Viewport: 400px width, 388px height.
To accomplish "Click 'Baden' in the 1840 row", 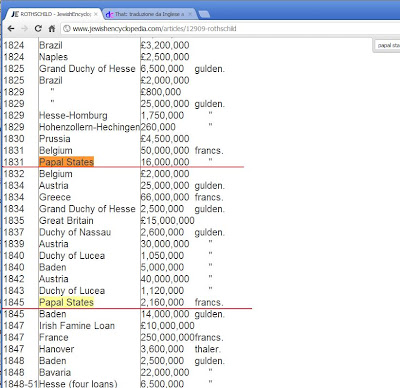I will [x=53, y=267].
